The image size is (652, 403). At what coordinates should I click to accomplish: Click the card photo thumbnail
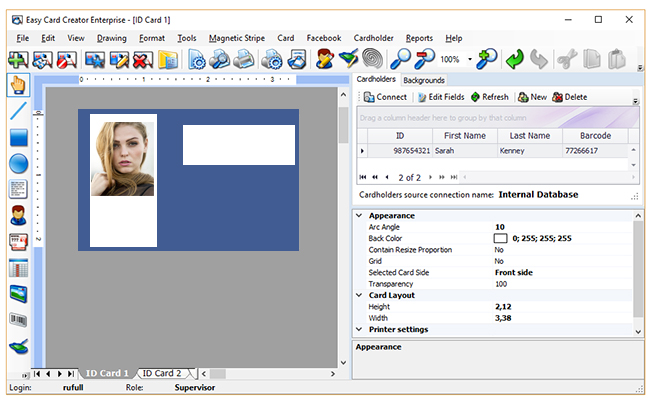pyautogui.click(x=123, y=159)
